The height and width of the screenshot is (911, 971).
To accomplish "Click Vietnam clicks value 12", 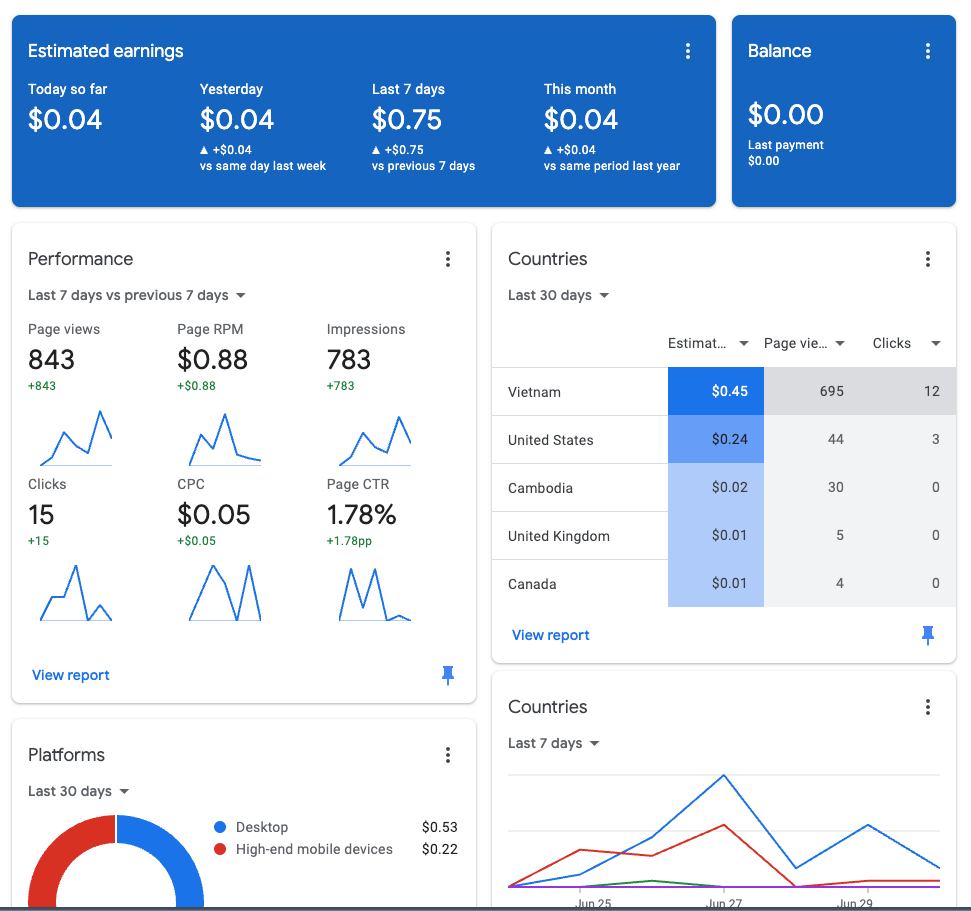I will click(x=931, y=391).
